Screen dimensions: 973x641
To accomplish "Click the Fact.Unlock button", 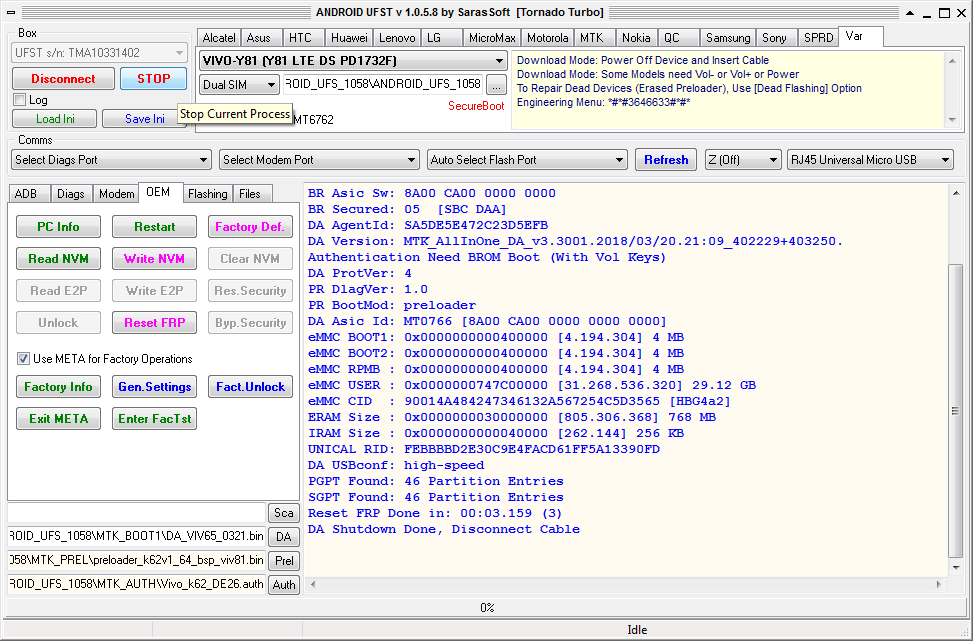I will (250, 387).
